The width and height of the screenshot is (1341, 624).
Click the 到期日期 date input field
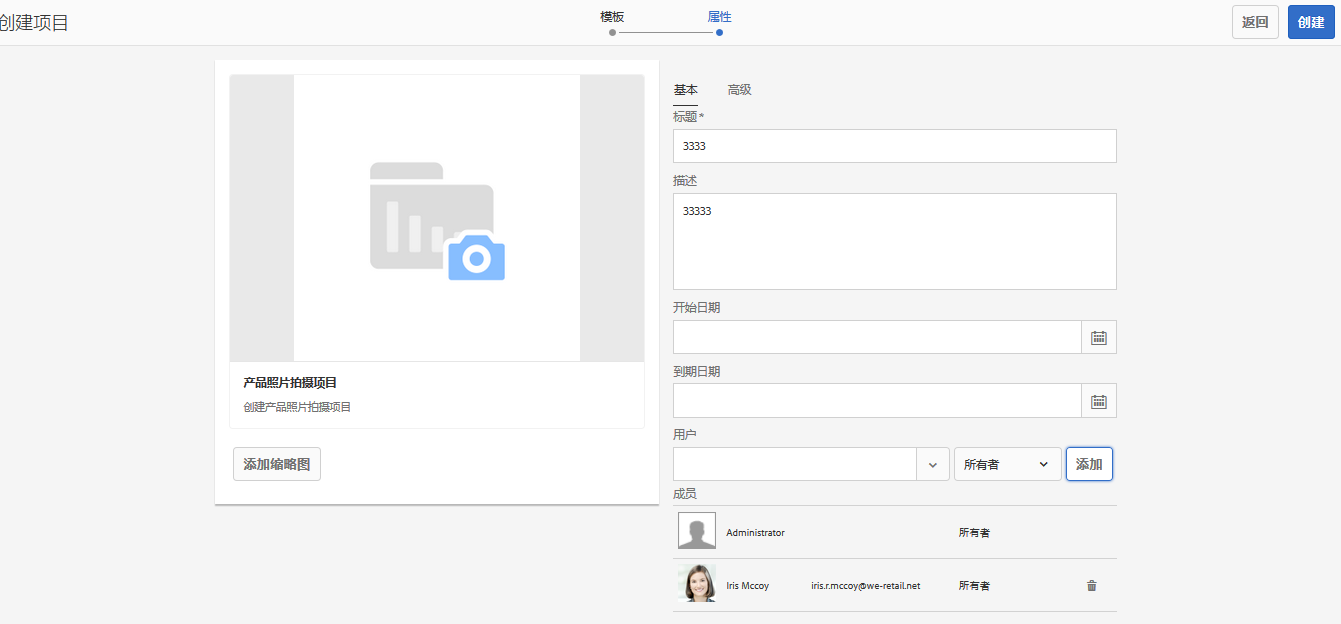(877, 401)
